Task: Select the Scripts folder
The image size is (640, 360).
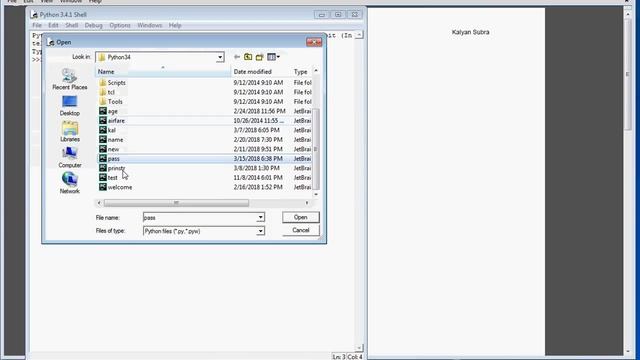Action: click(113, 82)
